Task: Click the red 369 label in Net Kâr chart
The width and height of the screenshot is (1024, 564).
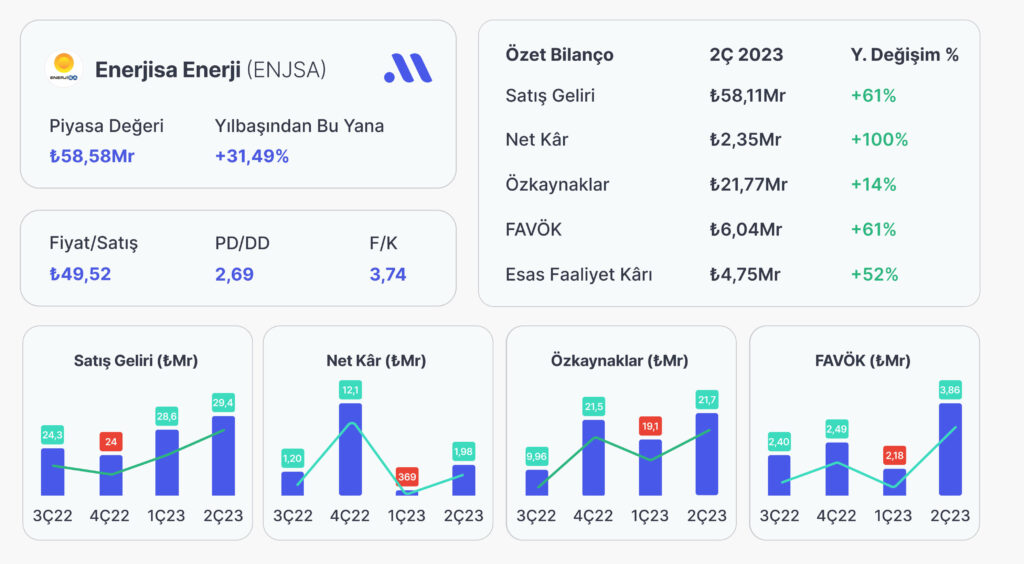Action: pyautogui.click(x=407, y=477)
